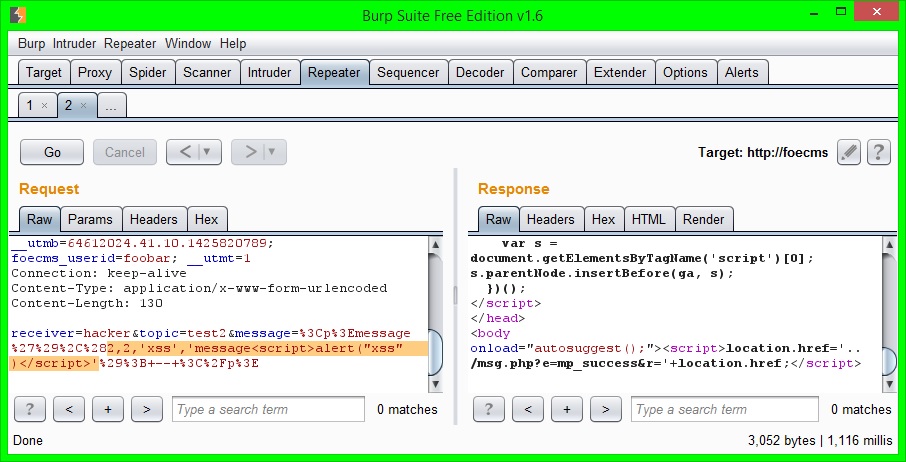Click the Target: http://foecms label
Image resolution: width=906 pixels, height=462 pixels.
763,152
